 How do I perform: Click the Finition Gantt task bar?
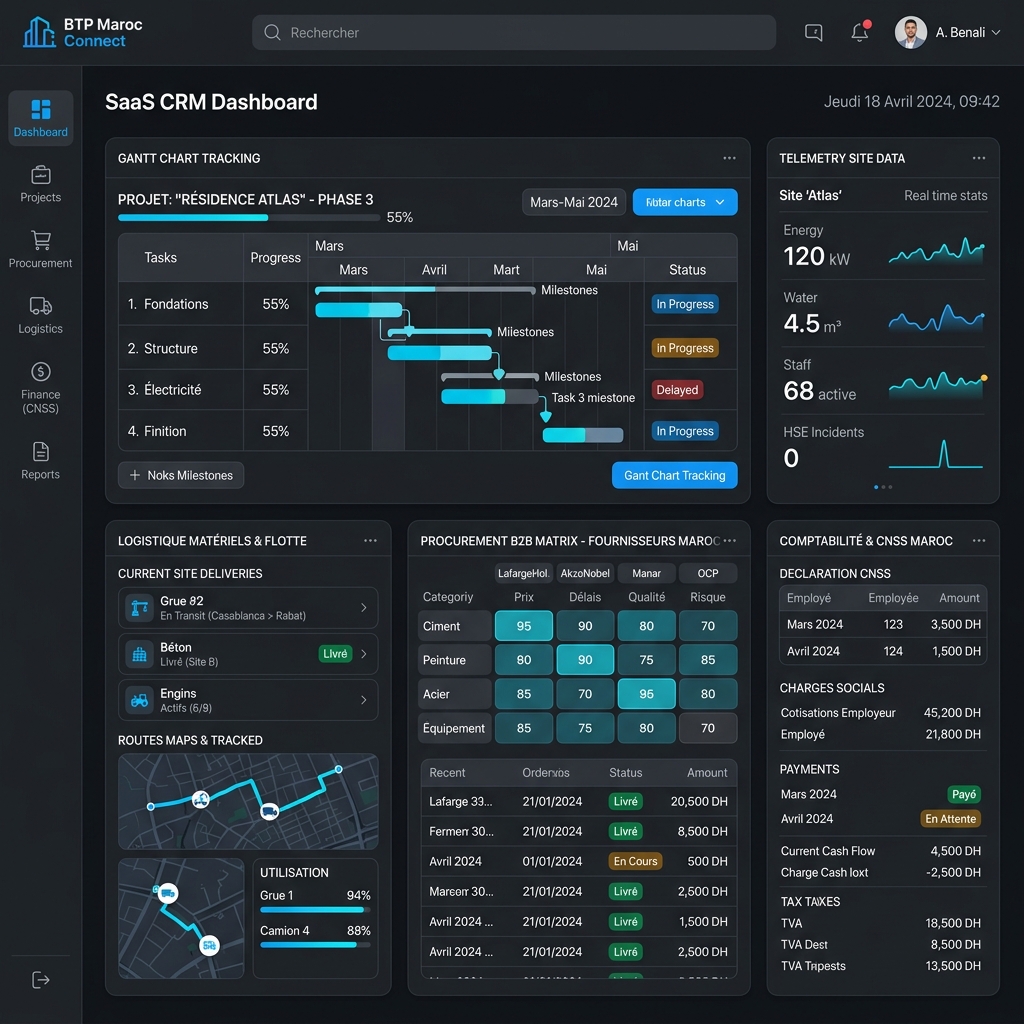point(583,435)
